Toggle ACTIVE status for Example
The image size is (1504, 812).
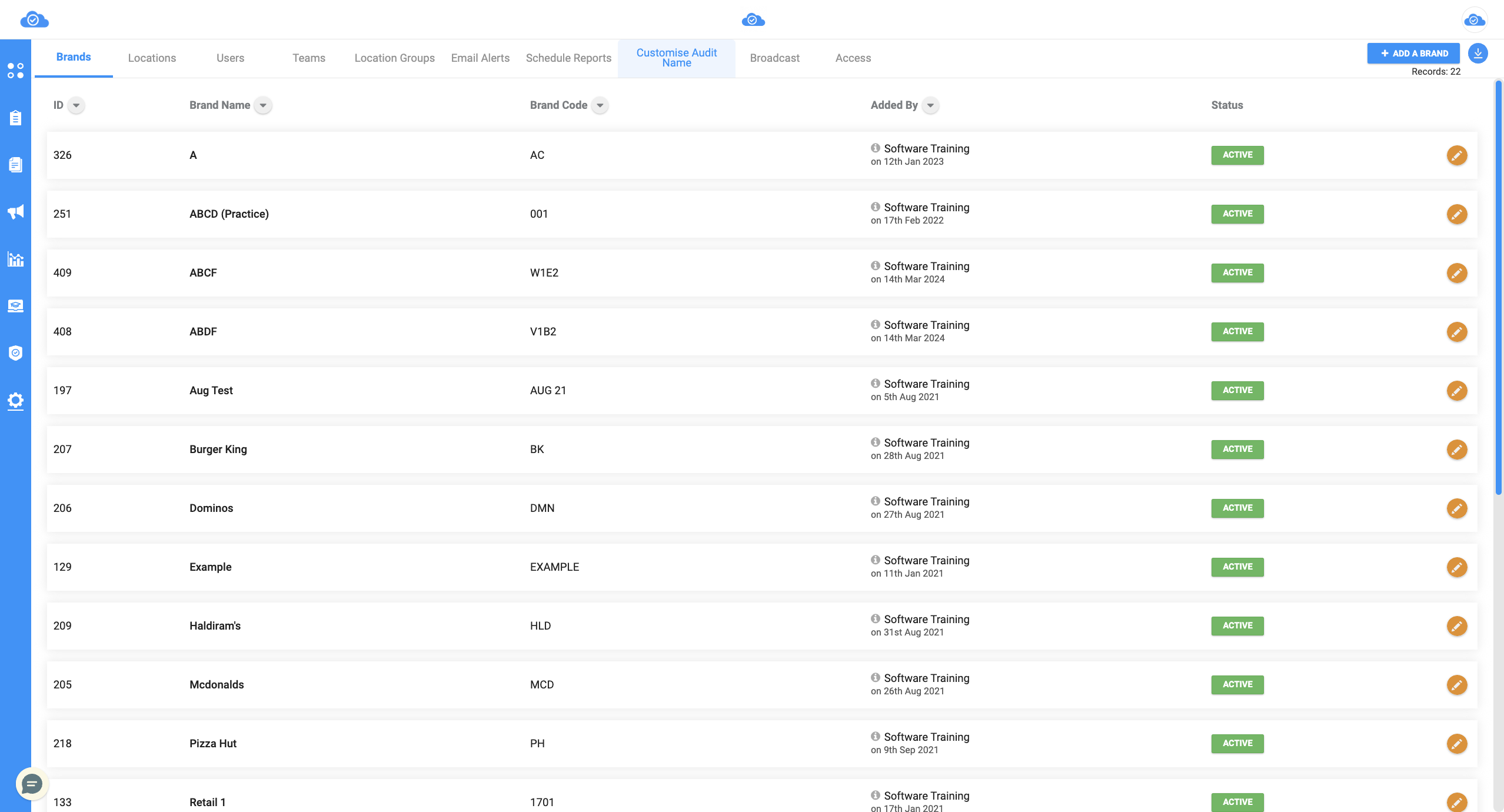point(1237,567)
